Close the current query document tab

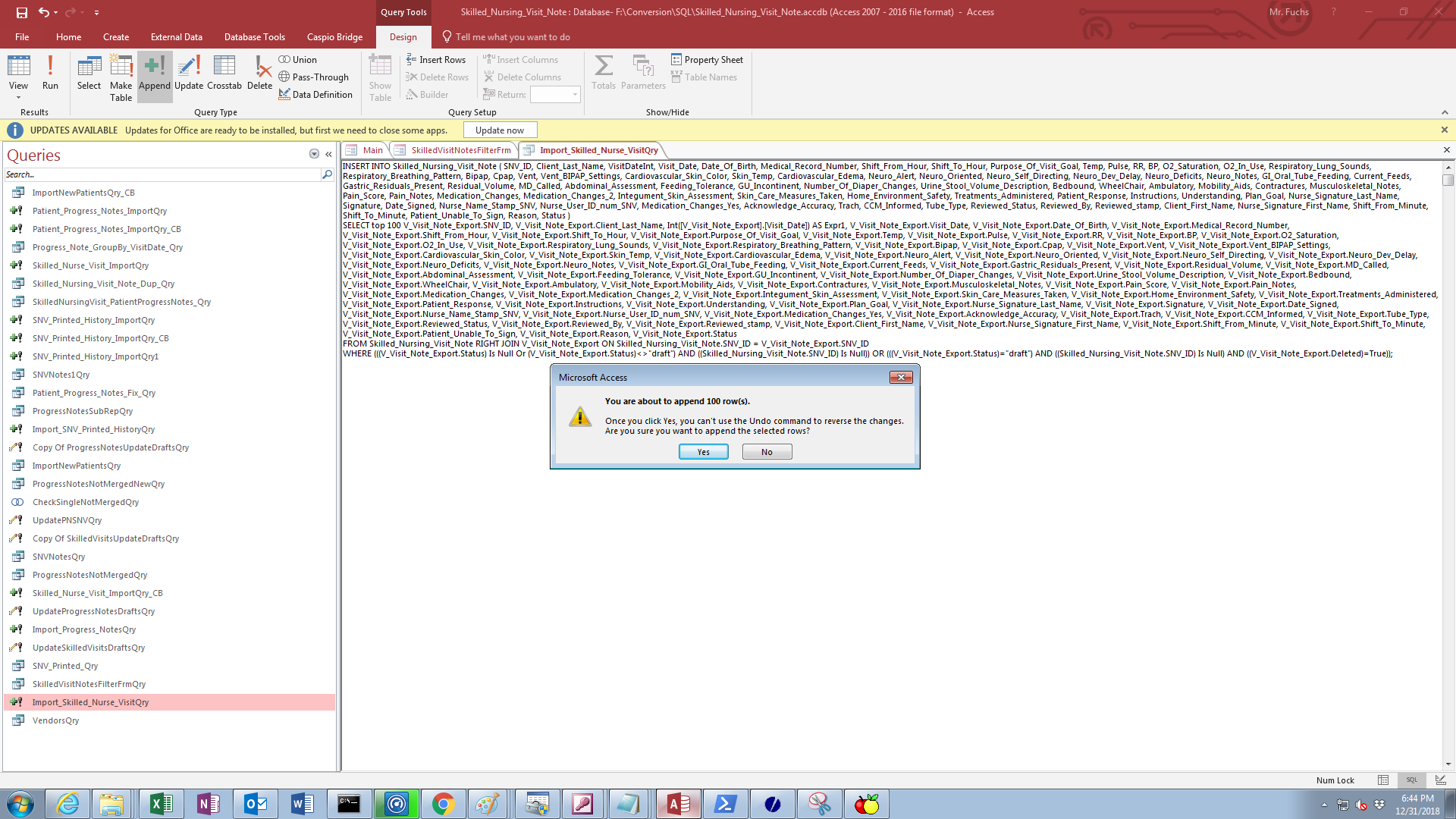point(1446,149)
